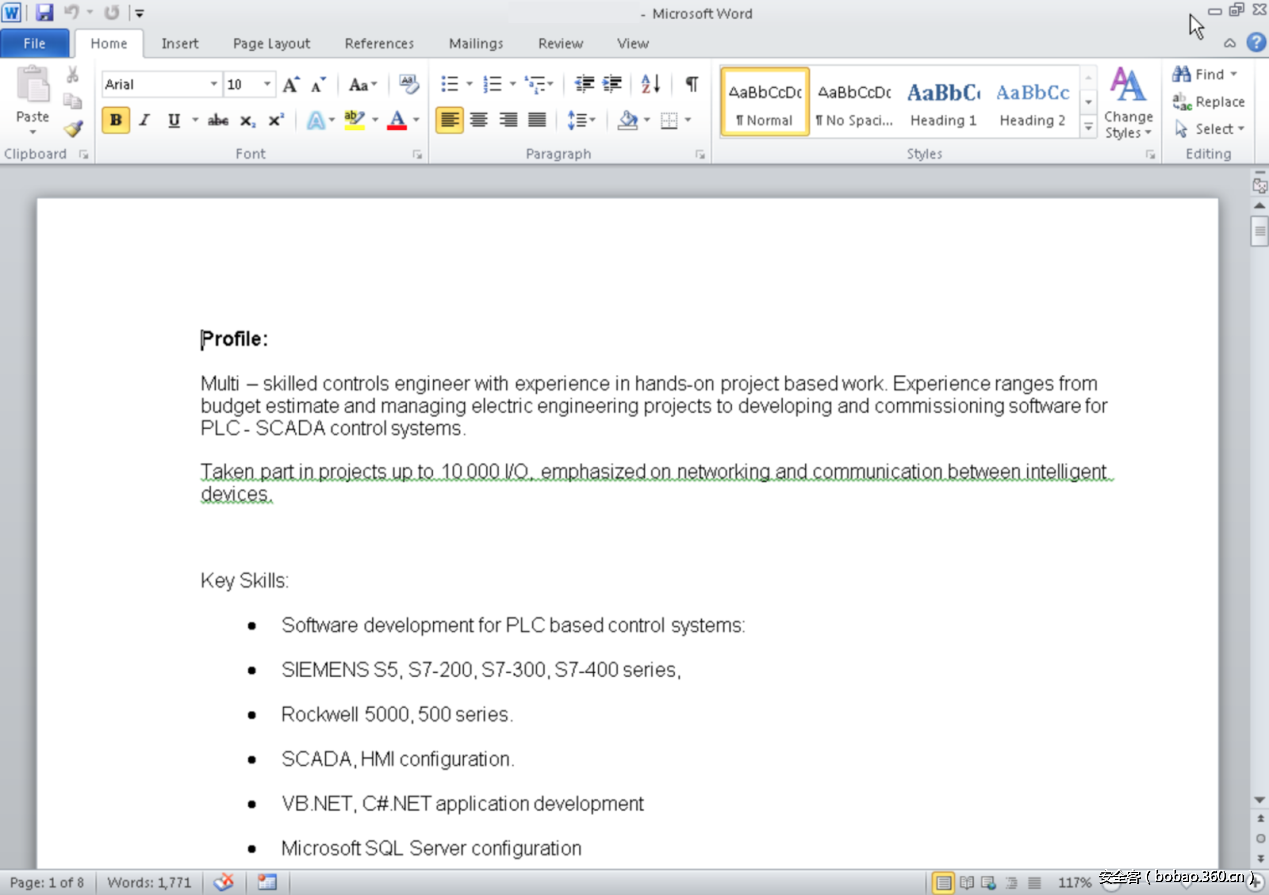Click the Increase Indent icon

coord(612,84)
